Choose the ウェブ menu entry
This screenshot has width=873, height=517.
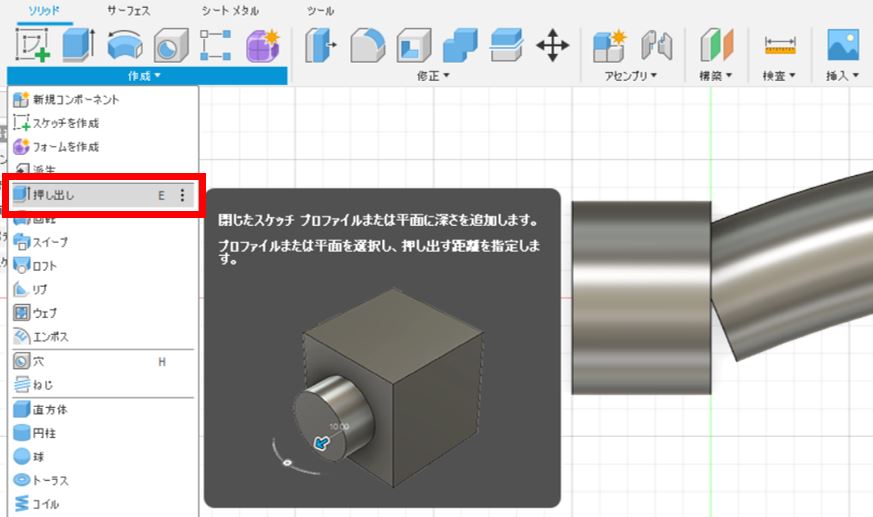[x=103, y=313]
